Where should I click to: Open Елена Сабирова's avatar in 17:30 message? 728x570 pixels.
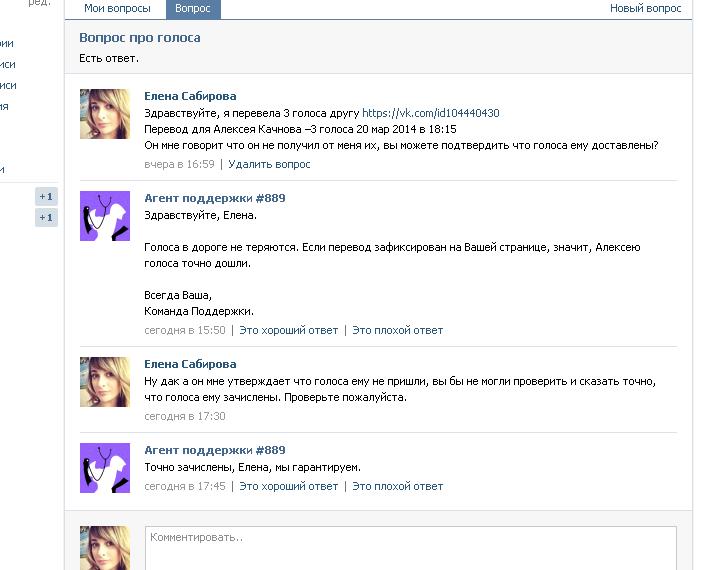(x=105, y=382)
